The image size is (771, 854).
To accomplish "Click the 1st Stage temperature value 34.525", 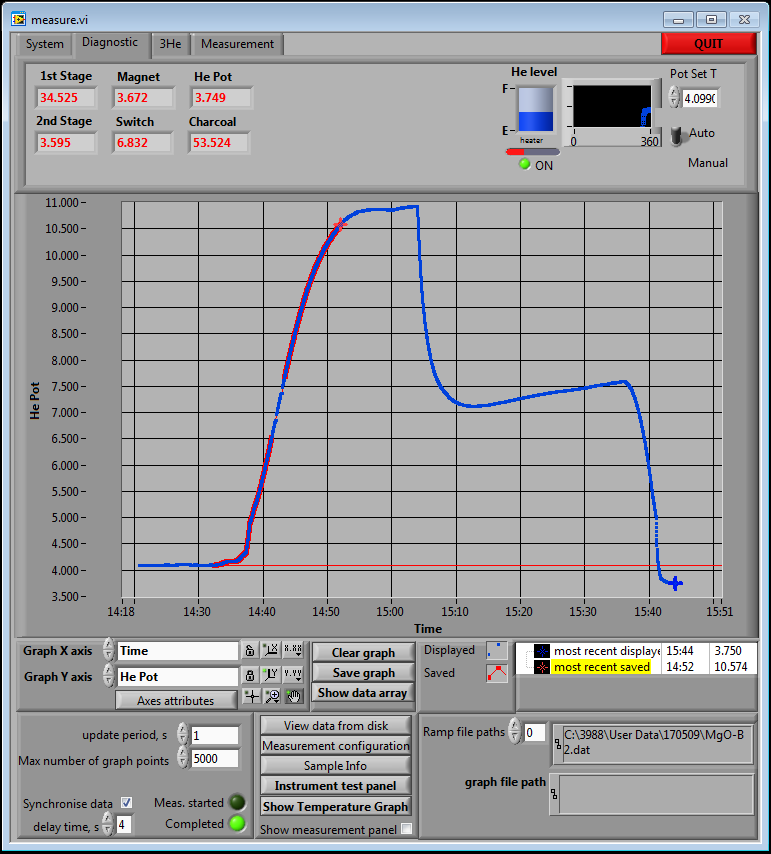I will coord(65,97).
